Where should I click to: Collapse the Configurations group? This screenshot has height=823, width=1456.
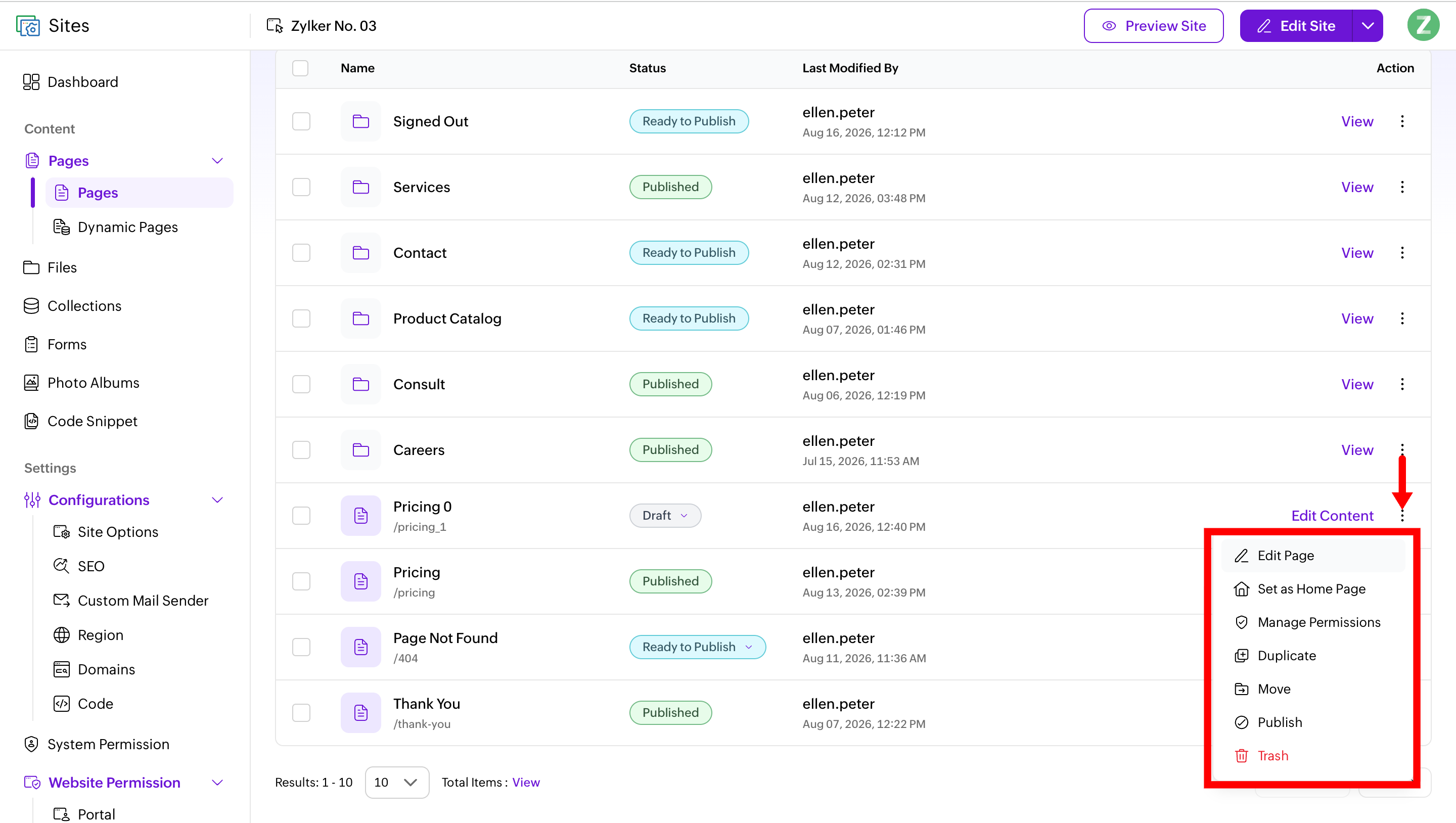(x=217, y=500)
